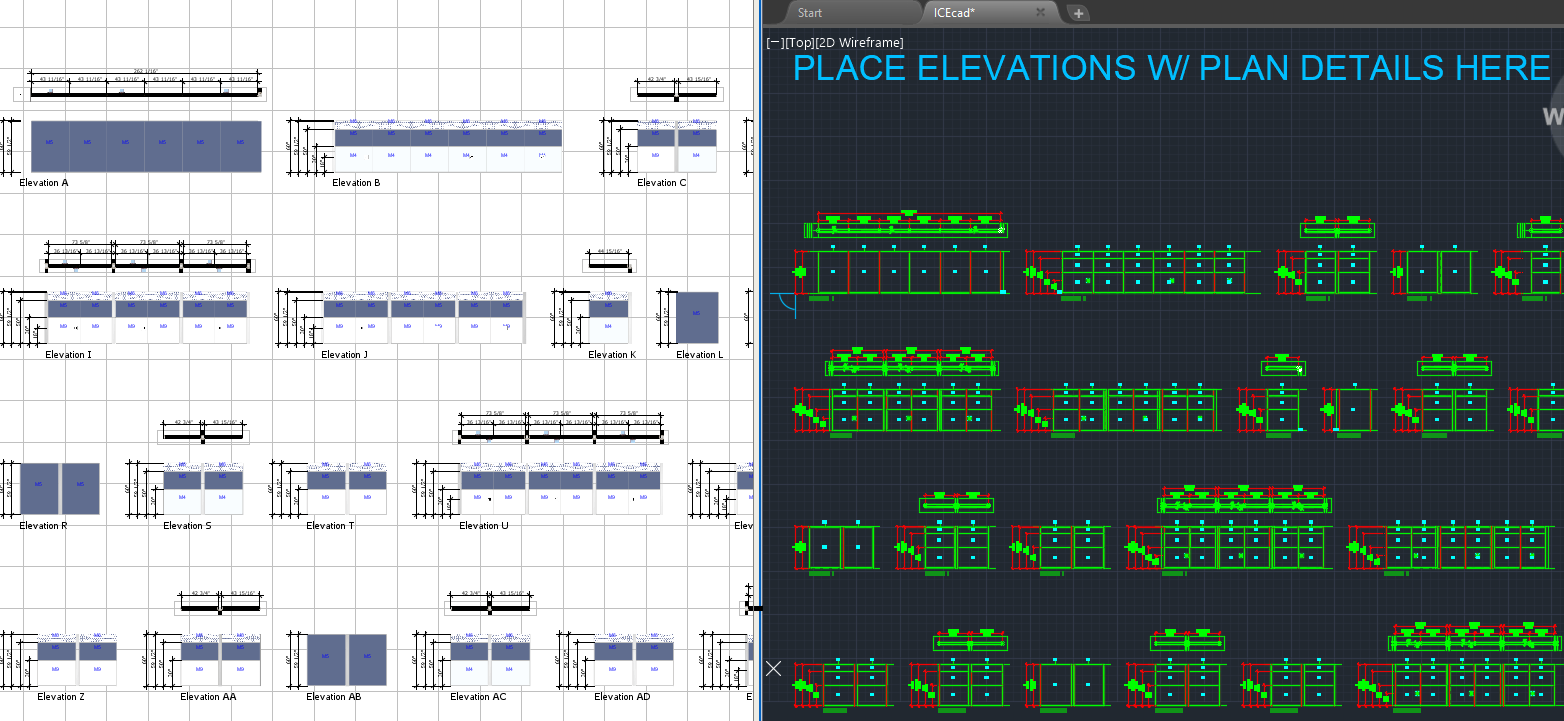Click the Elevation AA label

point(208,697)
